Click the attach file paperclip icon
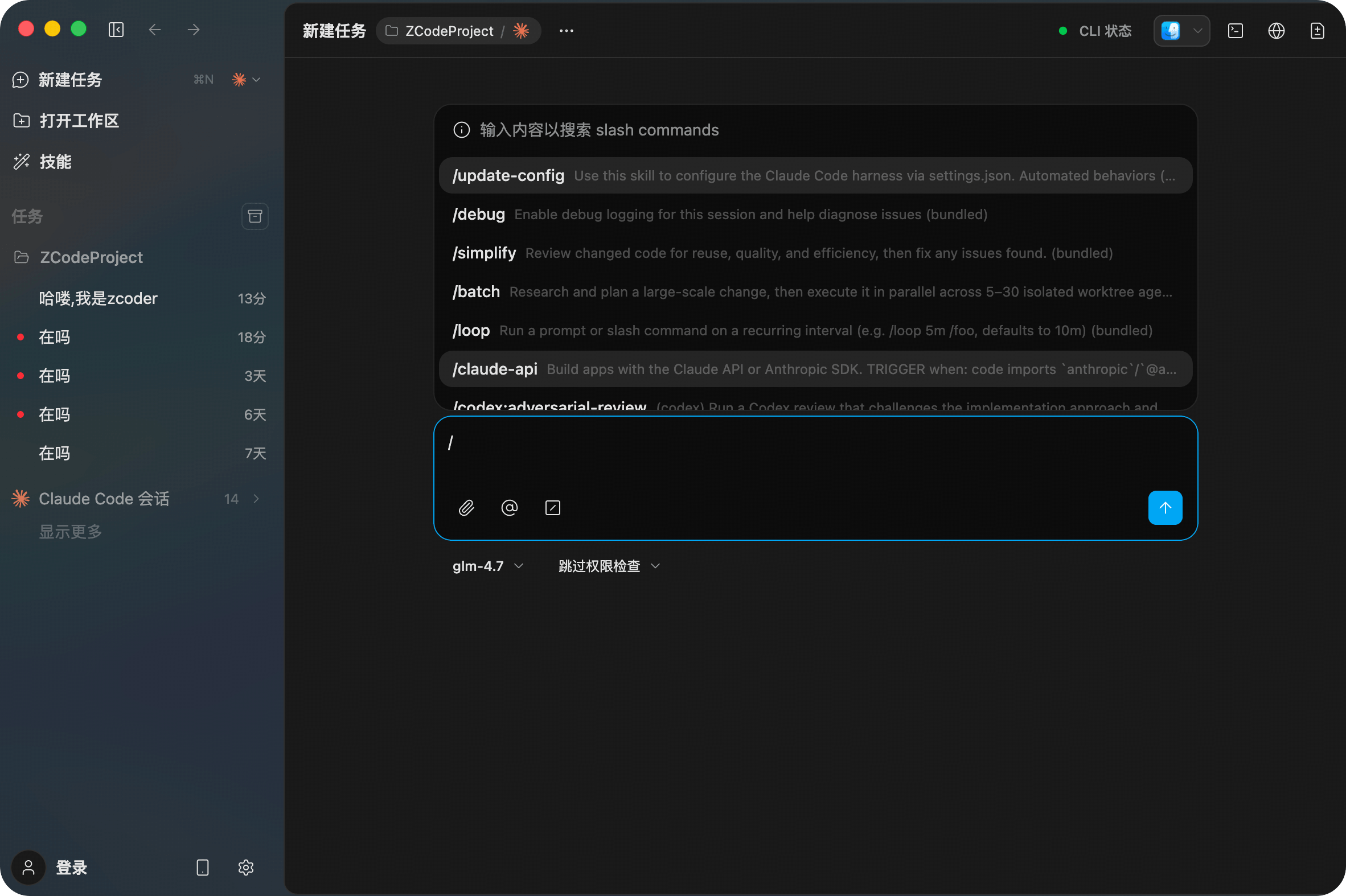 pos(466,507)
